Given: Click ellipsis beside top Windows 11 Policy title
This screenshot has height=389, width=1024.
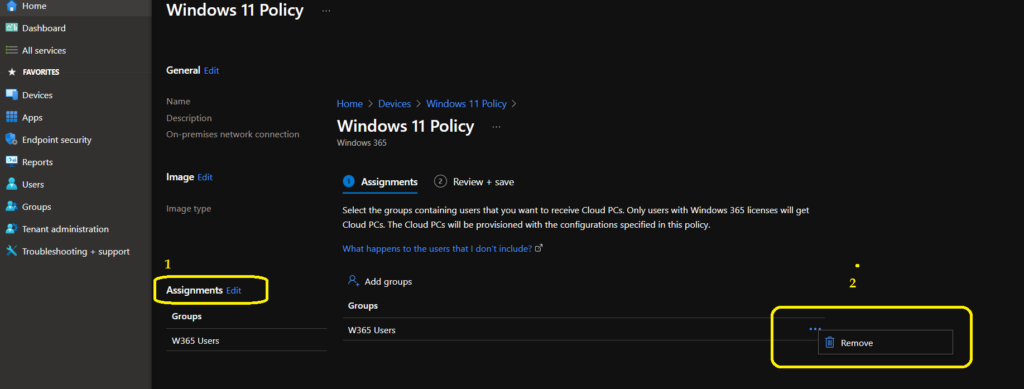Looking at the screenshot, I should coord(326,11).
